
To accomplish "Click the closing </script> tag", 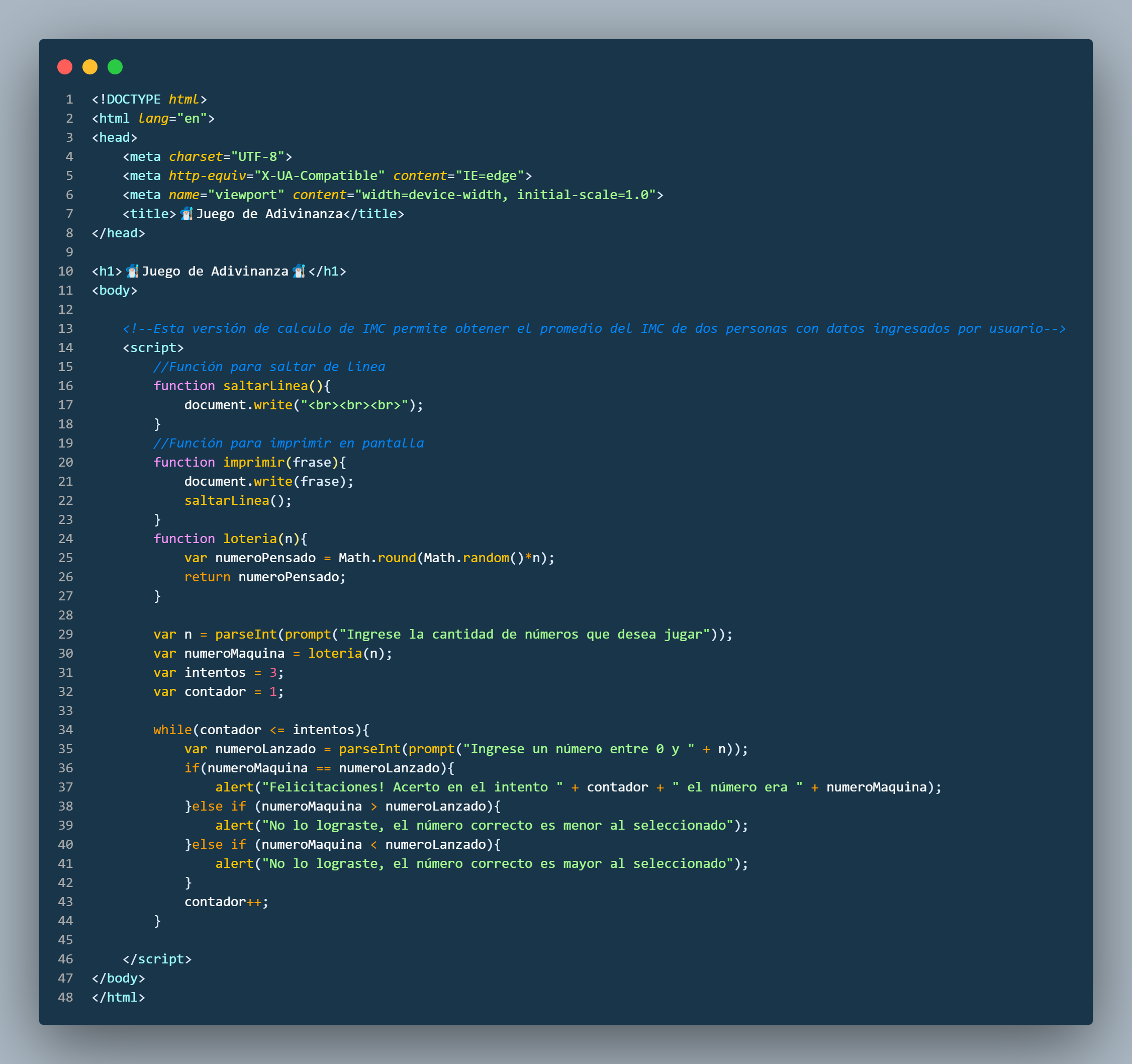I will click(157, 959).
